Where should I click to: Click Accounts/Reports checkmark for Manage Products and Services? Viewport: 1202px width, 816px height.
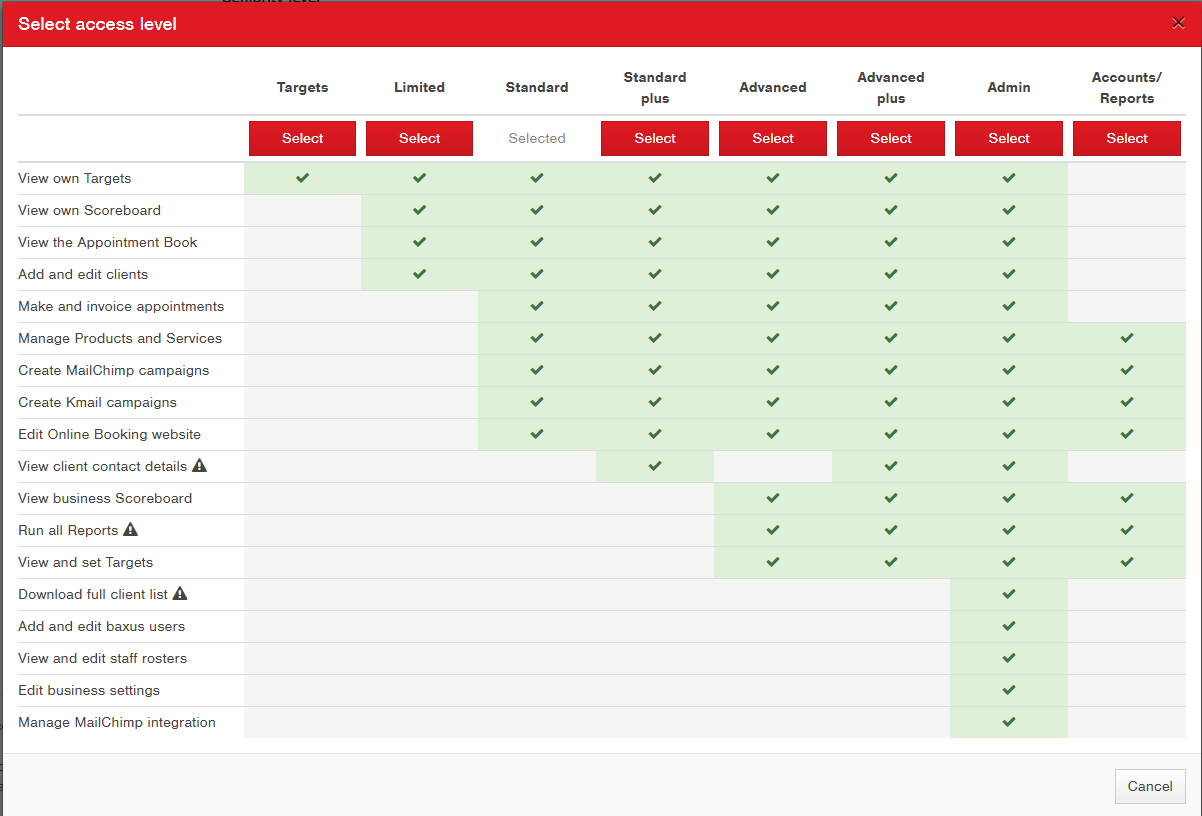(1127, 338)
